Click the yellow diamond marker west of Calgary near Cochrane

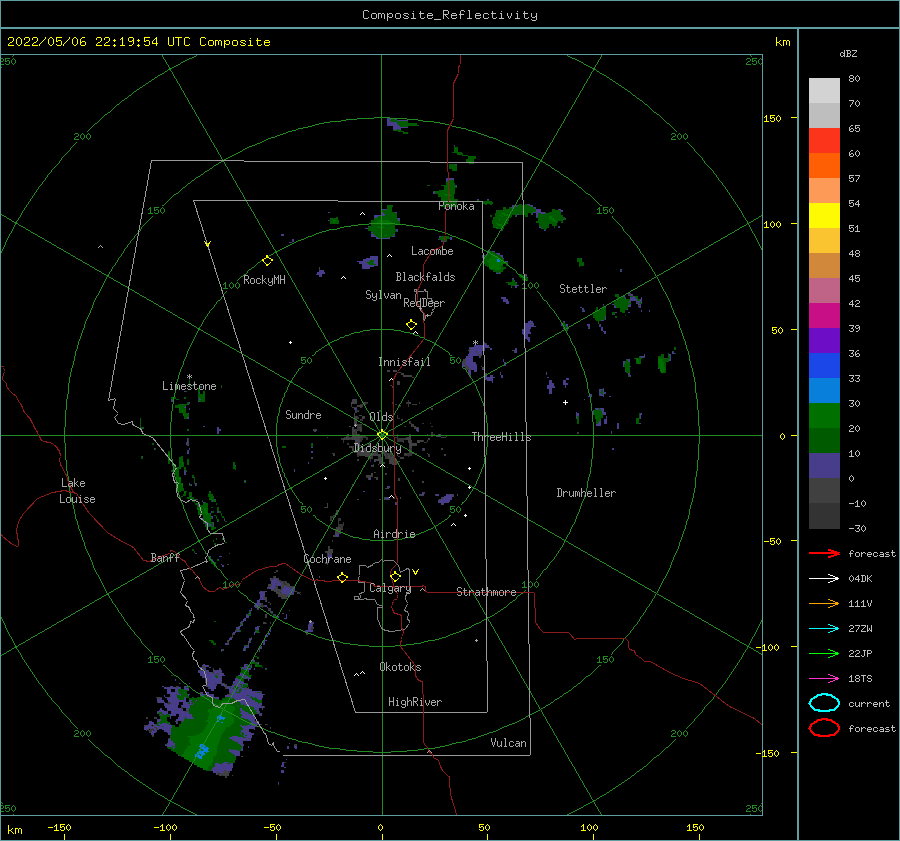pos(343,577)
